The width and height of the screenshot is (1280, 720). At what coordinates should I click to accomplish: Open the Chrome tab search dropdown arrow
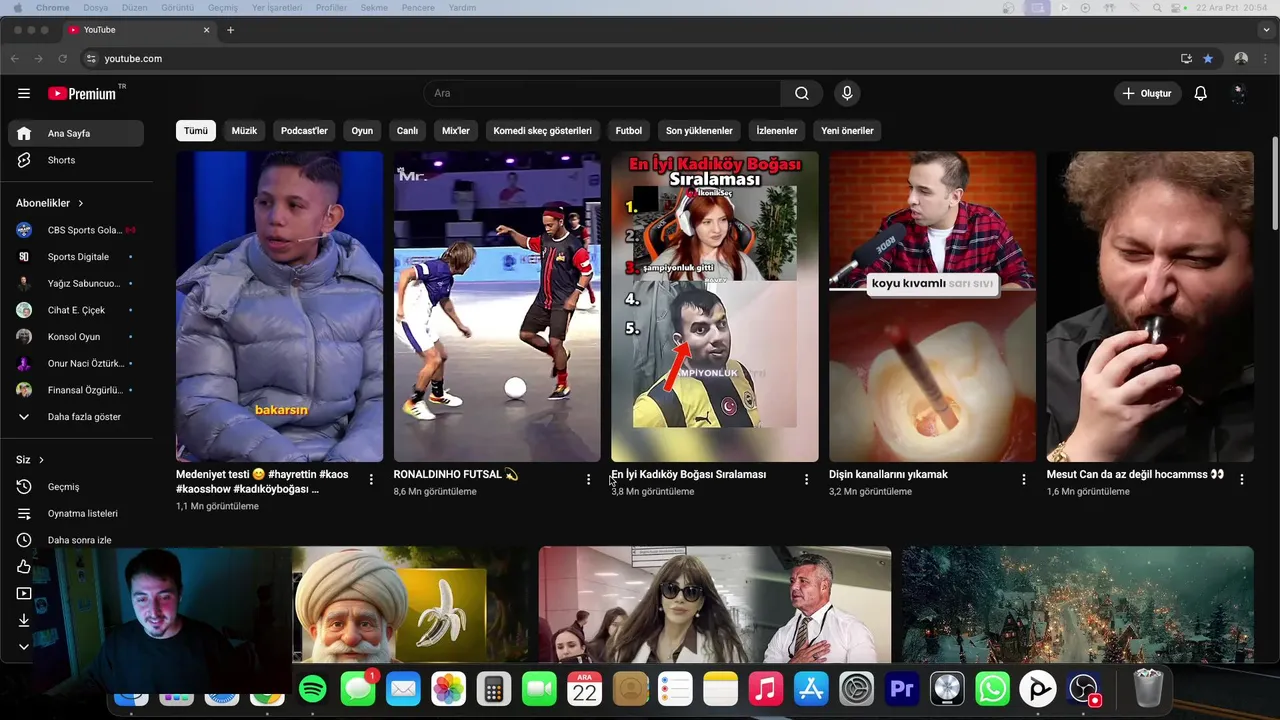pos(1266,30)
